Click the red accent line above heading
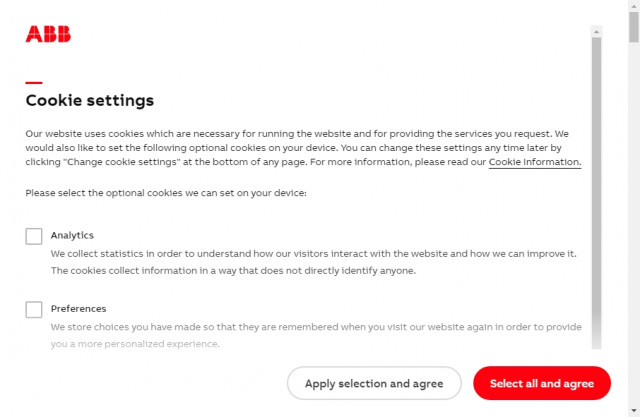Viewport: 640px width, 417px height. tap(34, 82)
